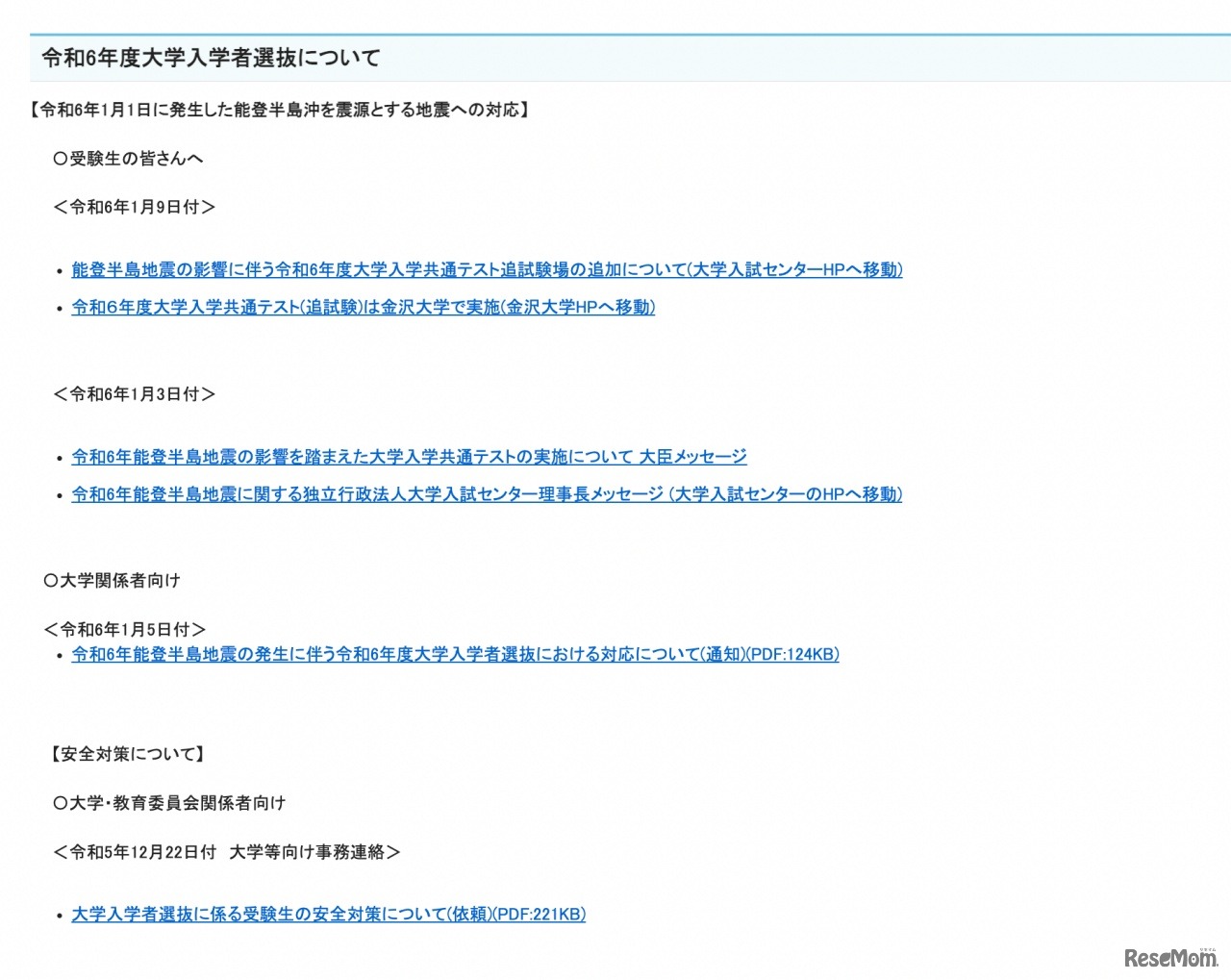The height and width of the screenshot is (980, 1231).
Task: Click the 大学等向け事務連絡 date heading
Action: (227, 851)
